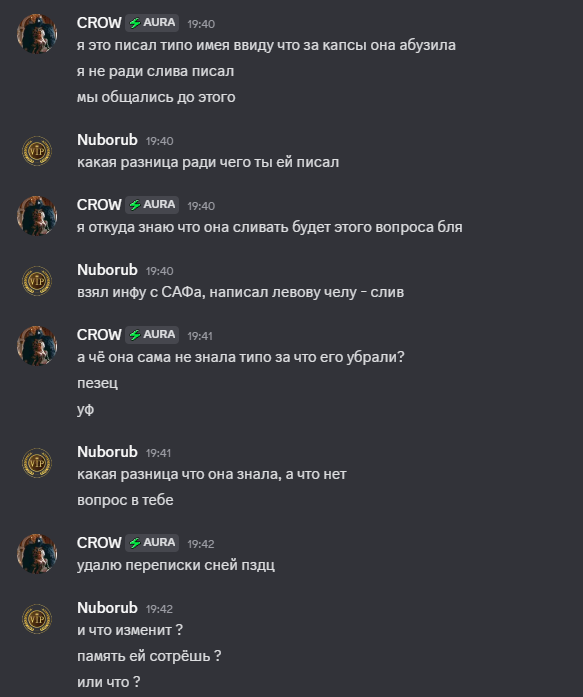Click the message 'пезец'
583x697 pixels.
(x=97, y=383)
